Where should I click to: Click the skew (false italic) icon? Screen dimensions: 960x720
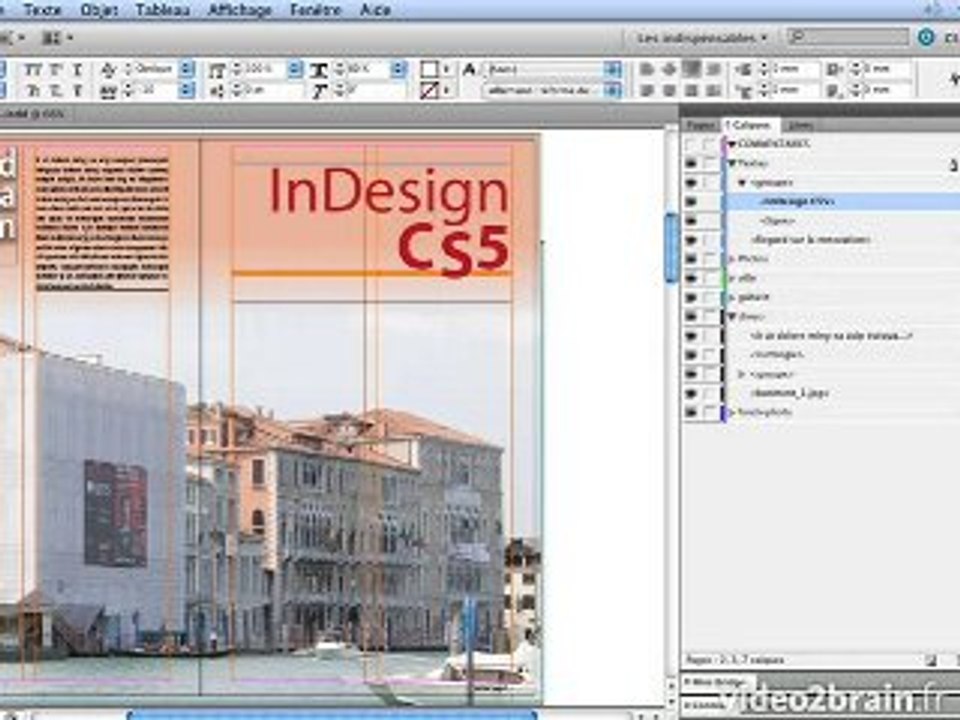click(x=318, y=91)
